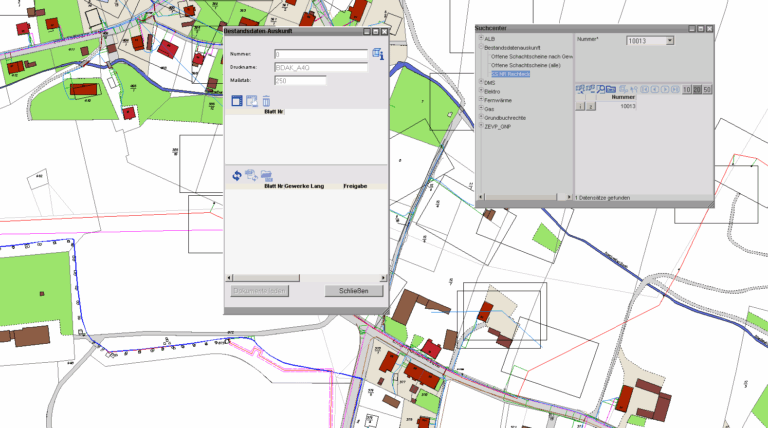Click the 'z' zoom button of row 10013
The height and width of the screenshot is (428, 768).
[x=591, y=106]
